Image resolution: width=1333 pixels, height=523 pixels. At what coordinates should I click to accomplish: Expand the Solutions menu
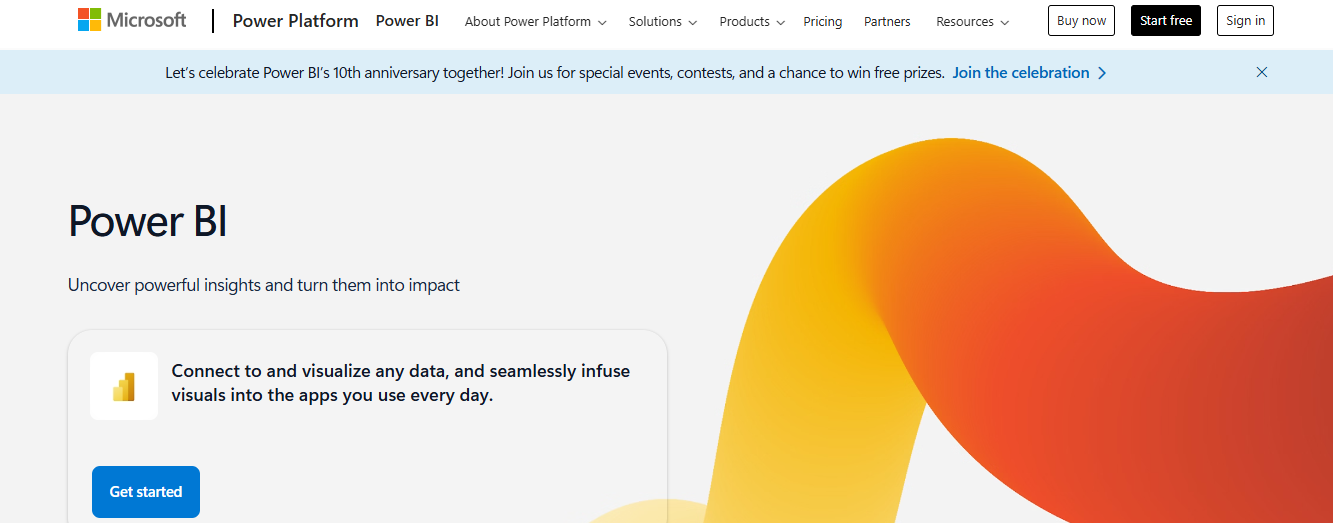[x=663, y=21]
